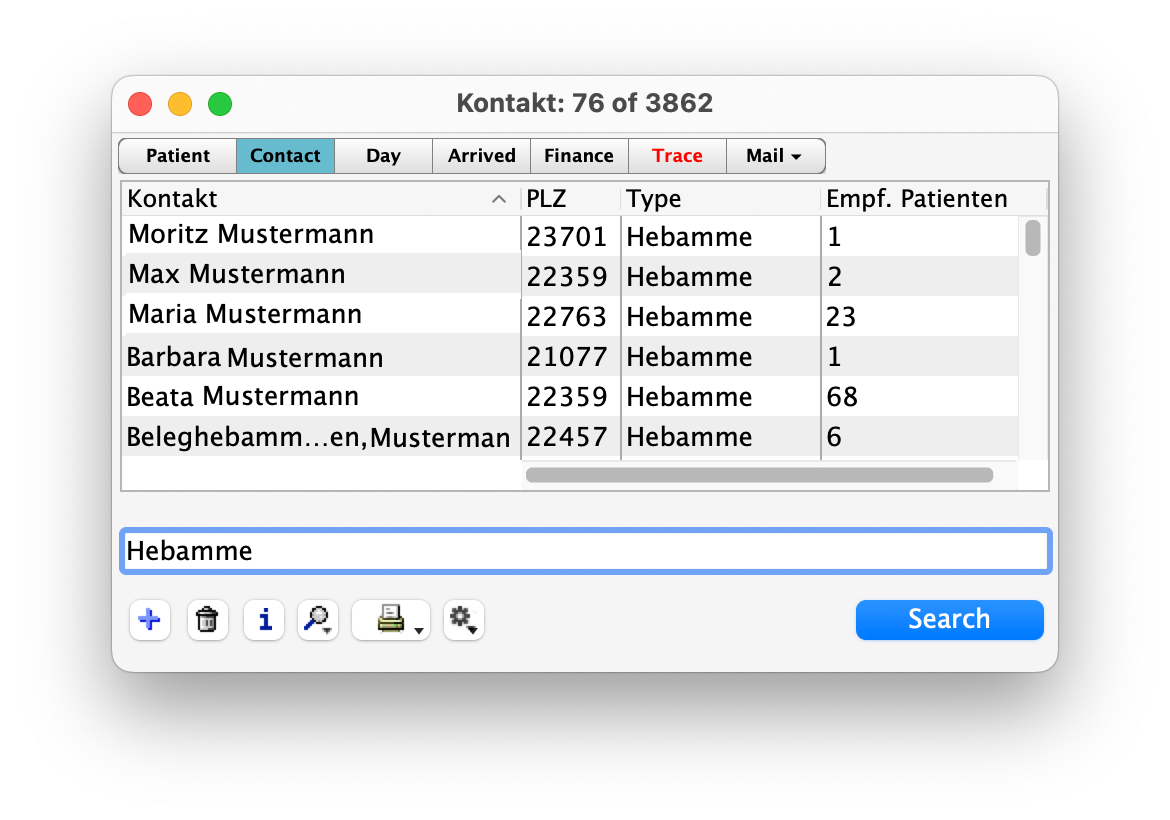Viewport: 1170px width, 820px height.
Task: Switch to the Patient tab
Action: click(x=178, y=156)
